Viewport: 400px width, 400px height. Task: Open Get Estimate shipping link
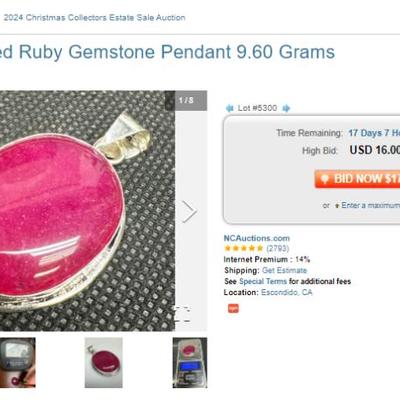tap(284, 270)
